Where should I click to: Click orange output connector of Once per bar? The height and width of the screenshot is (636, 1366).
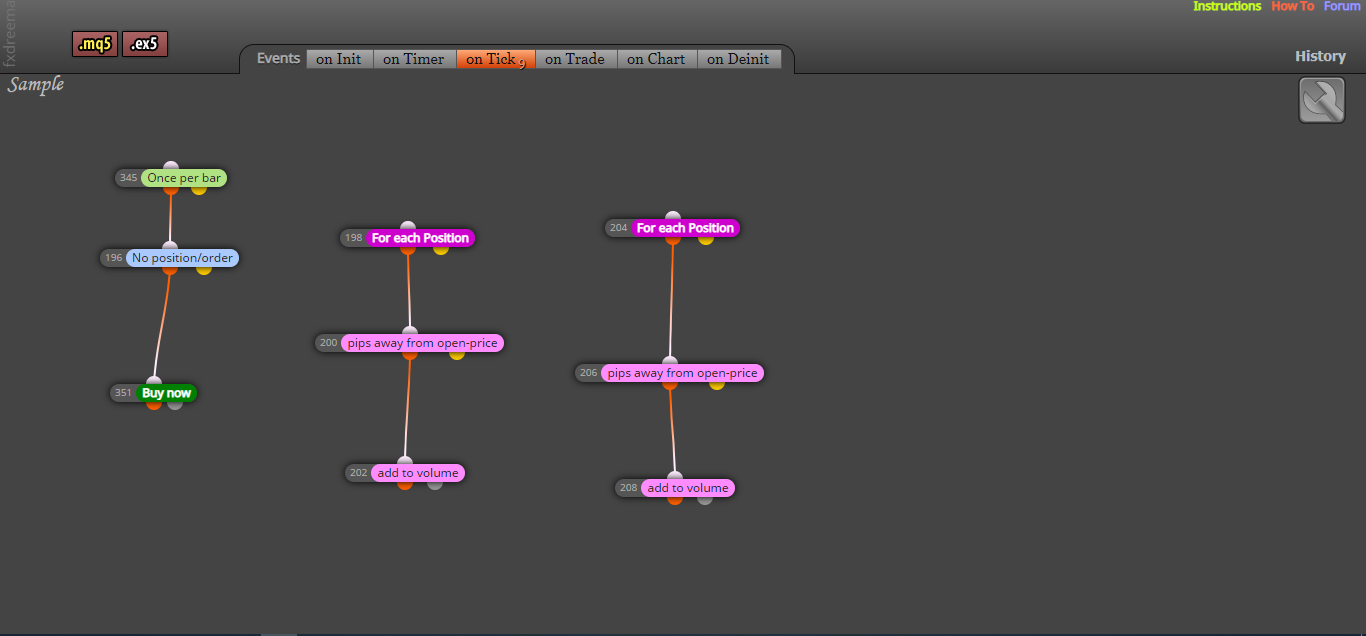click(x=171, y=188)
